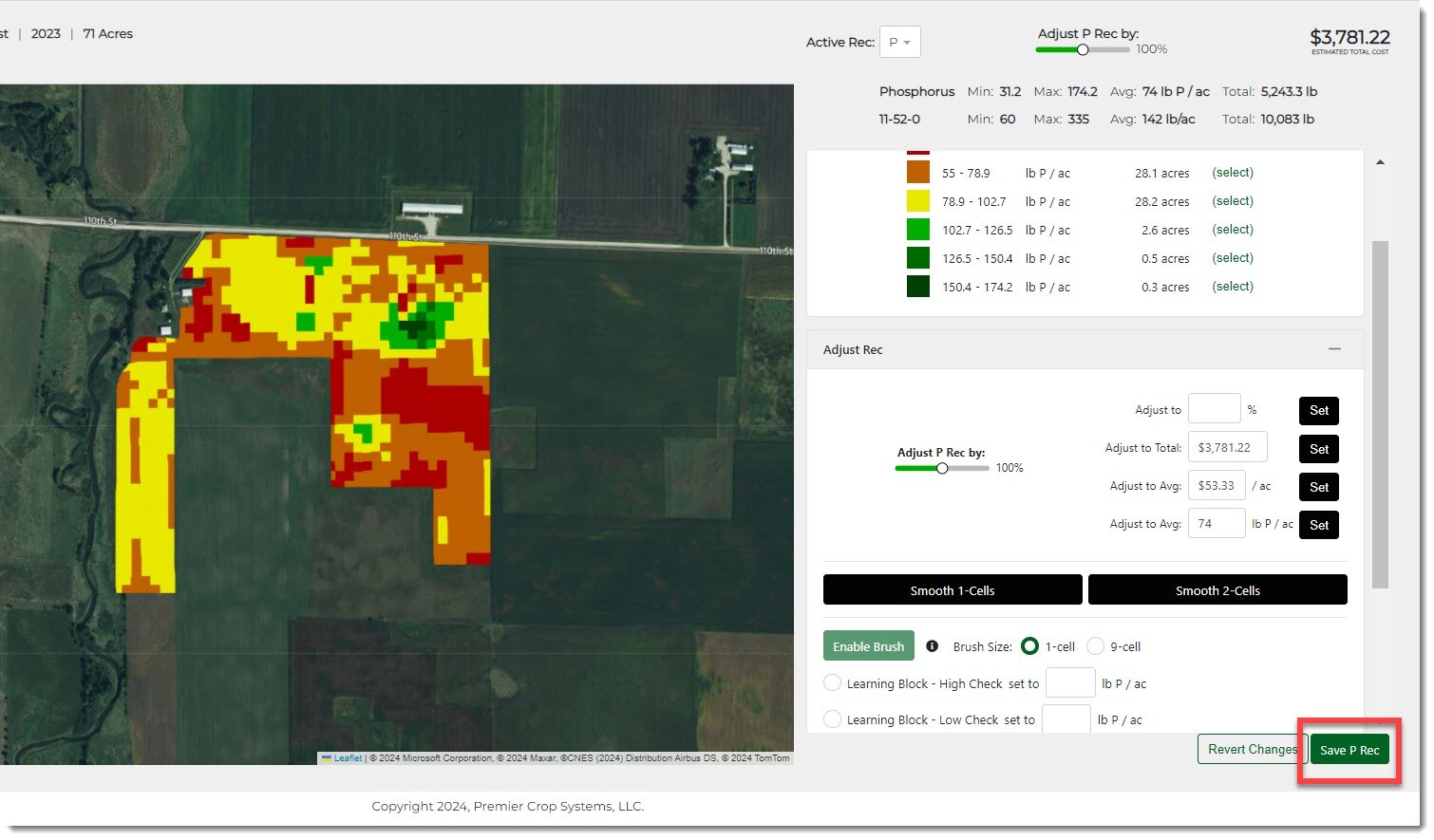This screenshot has width=1434, height=840.
Task: Click the yellow 78.9 - 102.7 color swatch
Action: 917,201
